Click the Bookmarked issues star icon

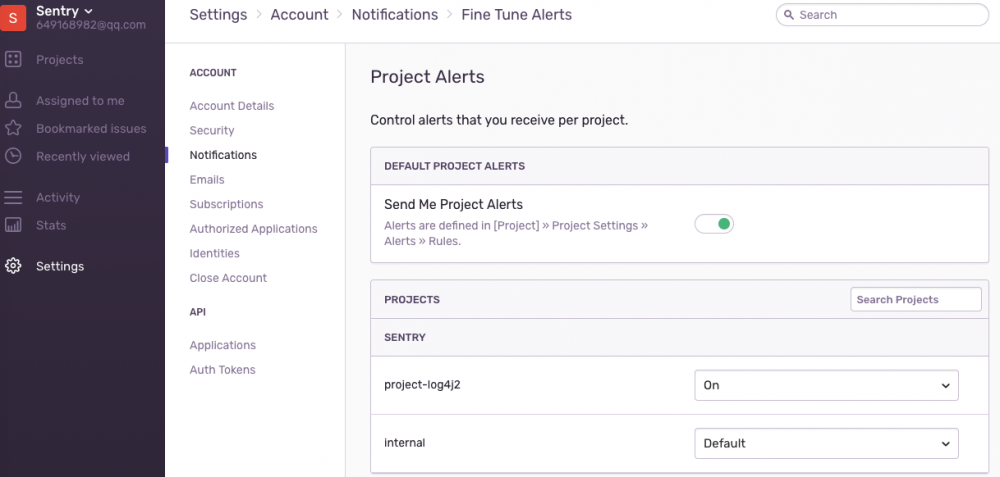click(x=13, y=128)
